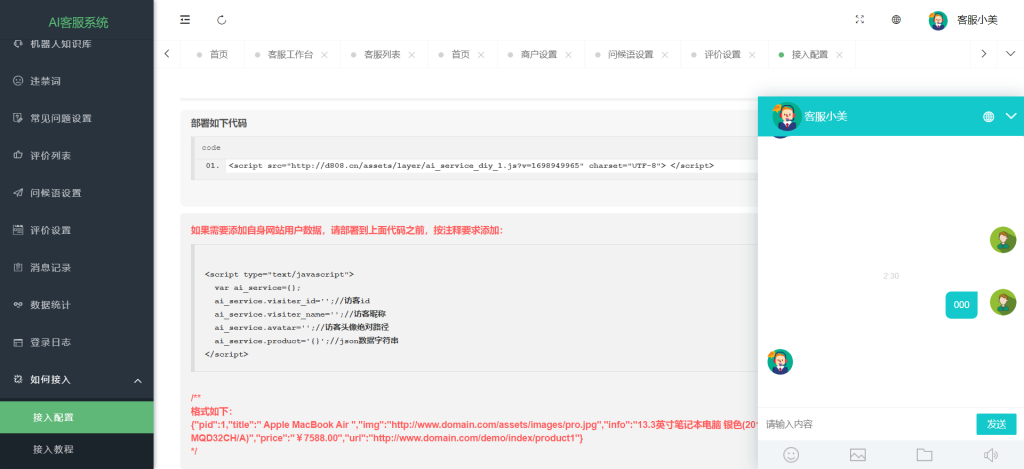Click the visitor avatar beside 000 message
The width and height of the screenshot is (1024, 469).
(1003, 302)
